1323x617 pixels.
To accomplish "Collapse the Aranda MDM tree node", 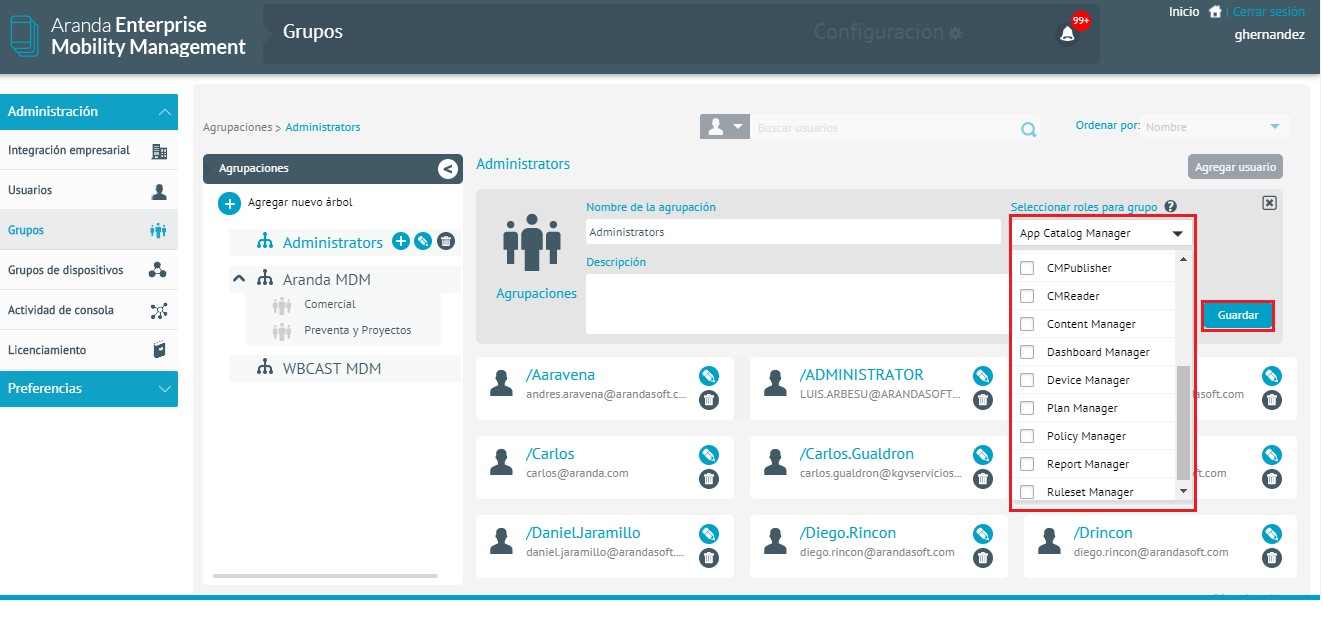I will [239, 279].
